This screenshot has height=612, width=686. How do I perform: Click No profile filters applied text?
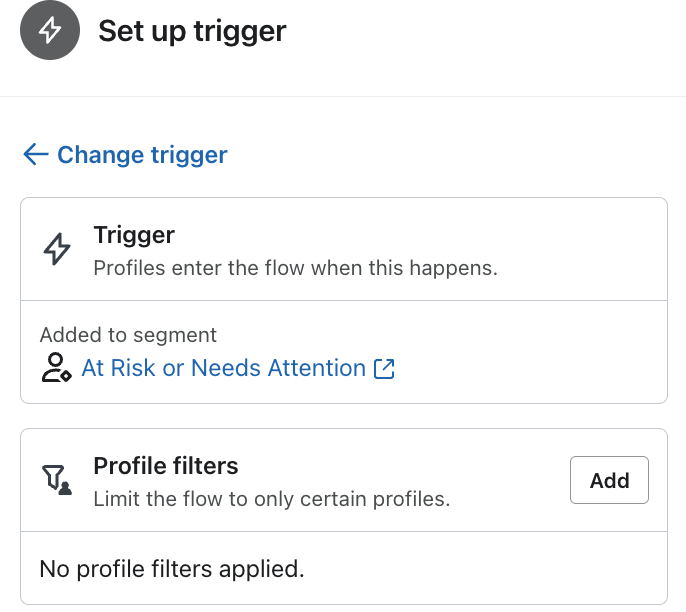pos(171,570)
